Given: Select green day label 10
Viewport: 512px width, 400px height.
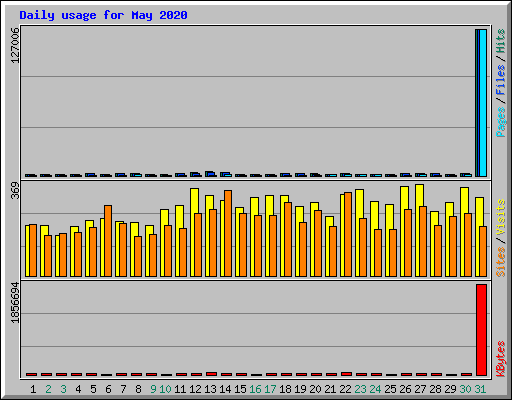Looking at the screenshot, I should tap(165, 389).
